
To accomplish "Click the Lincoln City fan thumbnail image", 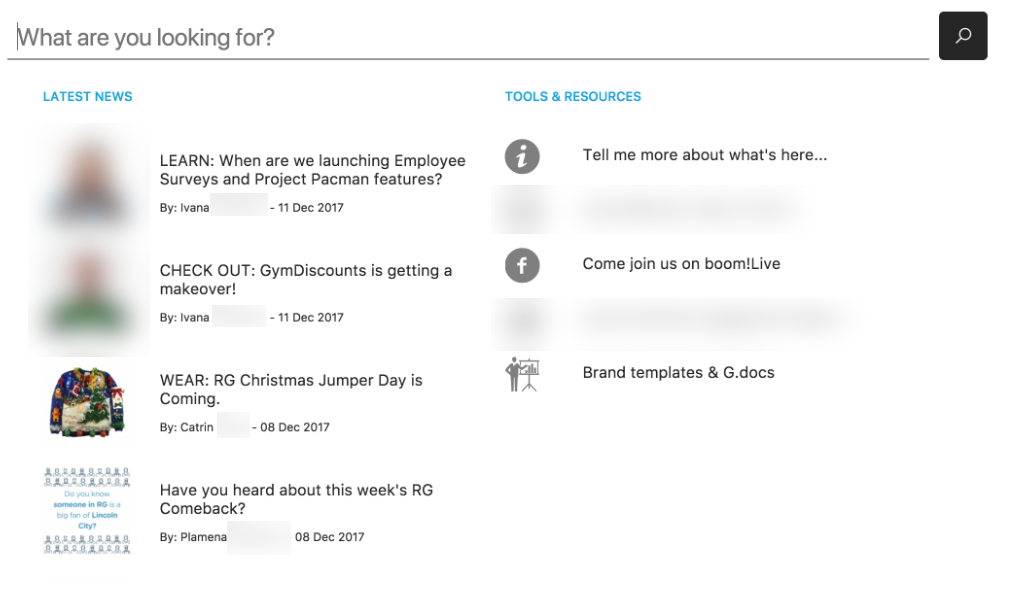I will (x=87, y=509).
